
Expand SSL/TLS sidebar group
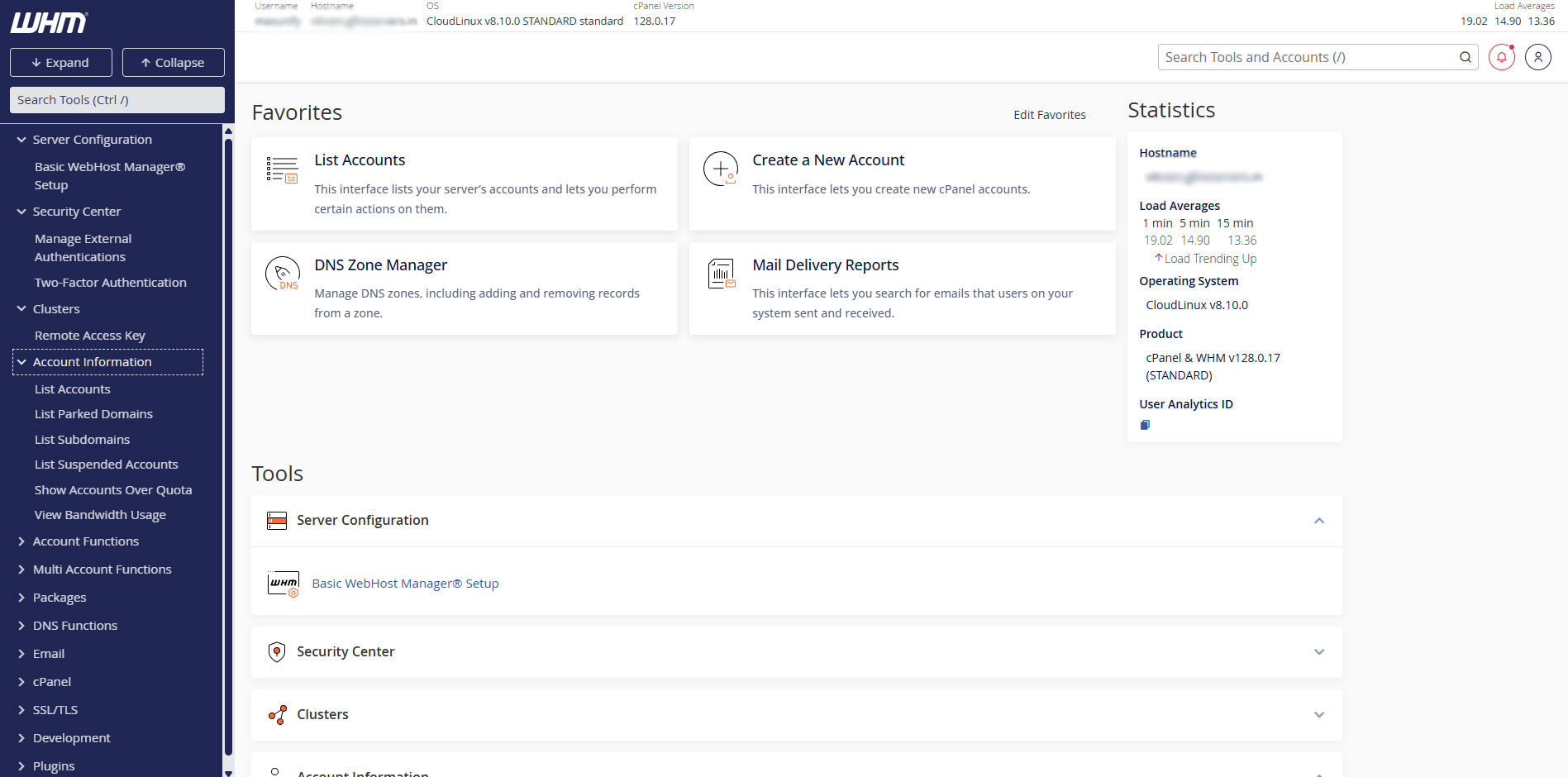(21, 710)
